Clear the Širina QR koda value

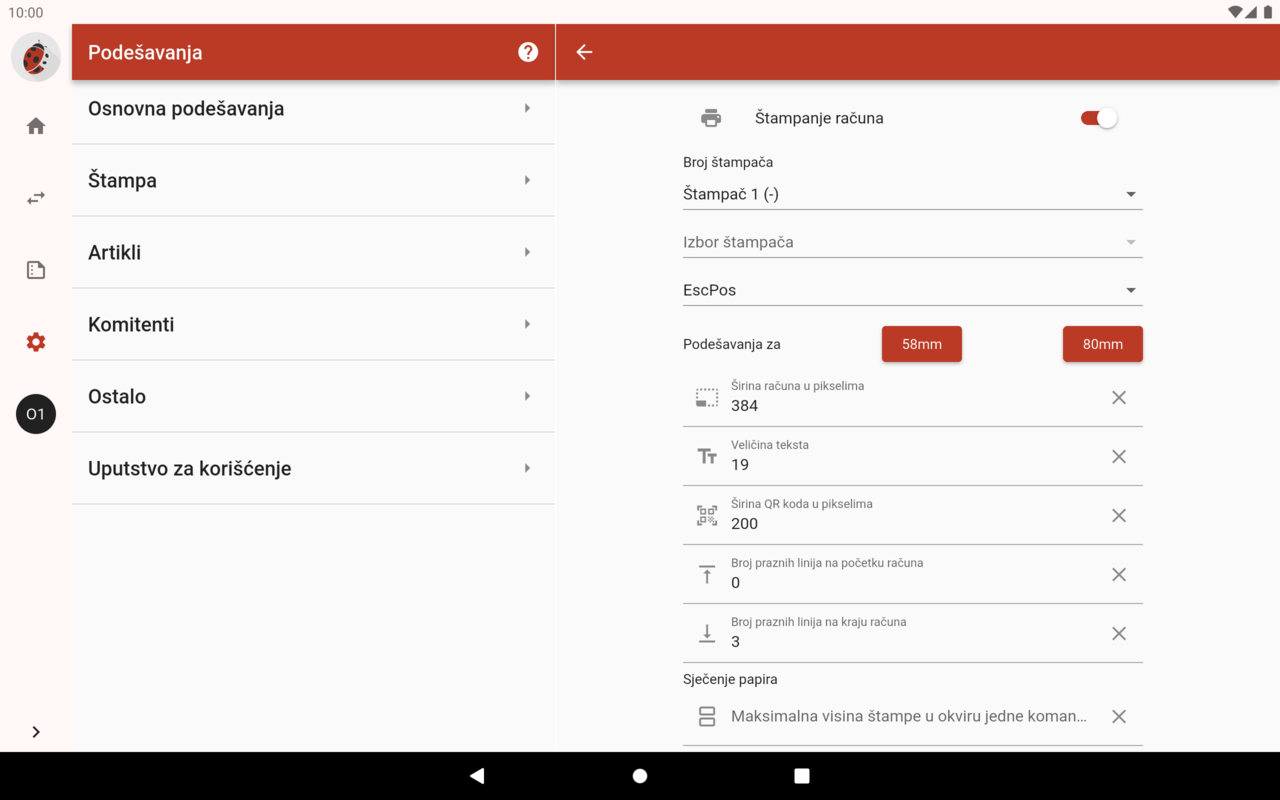click(1119, 516)
